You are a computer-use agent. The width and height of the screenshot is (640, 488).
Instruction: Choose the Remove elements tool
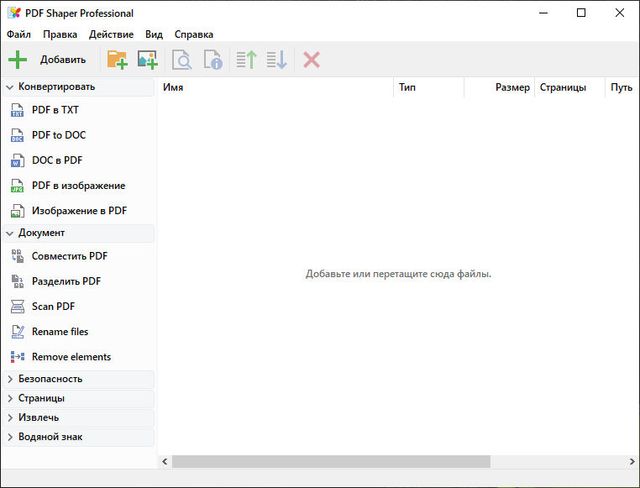71,357
